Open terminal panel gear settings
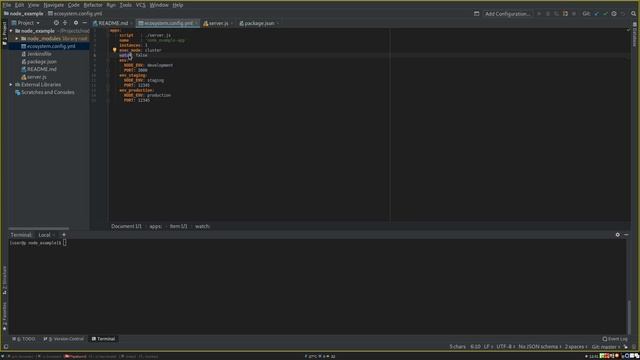This screenshot has height=360, width=640. pos(618,235)
